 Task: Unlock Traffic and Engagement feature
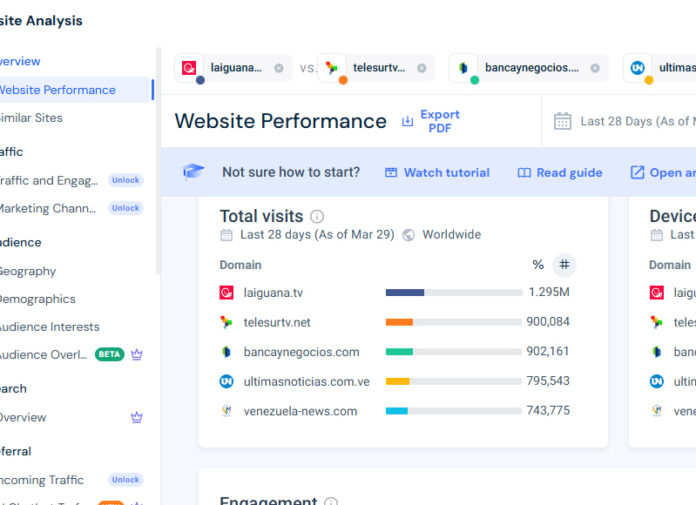pos(126,180)
